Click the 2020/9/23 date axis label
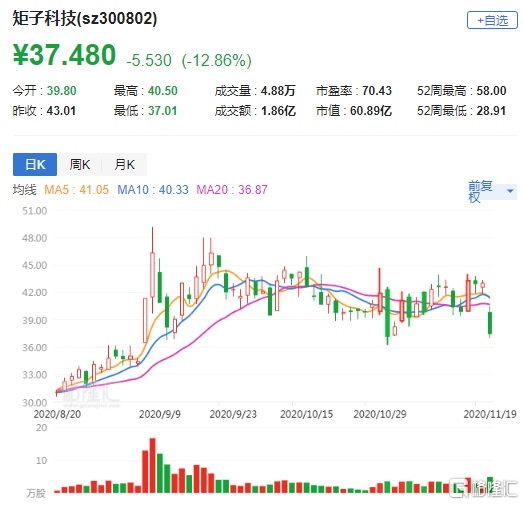 (x=233, y=414)
